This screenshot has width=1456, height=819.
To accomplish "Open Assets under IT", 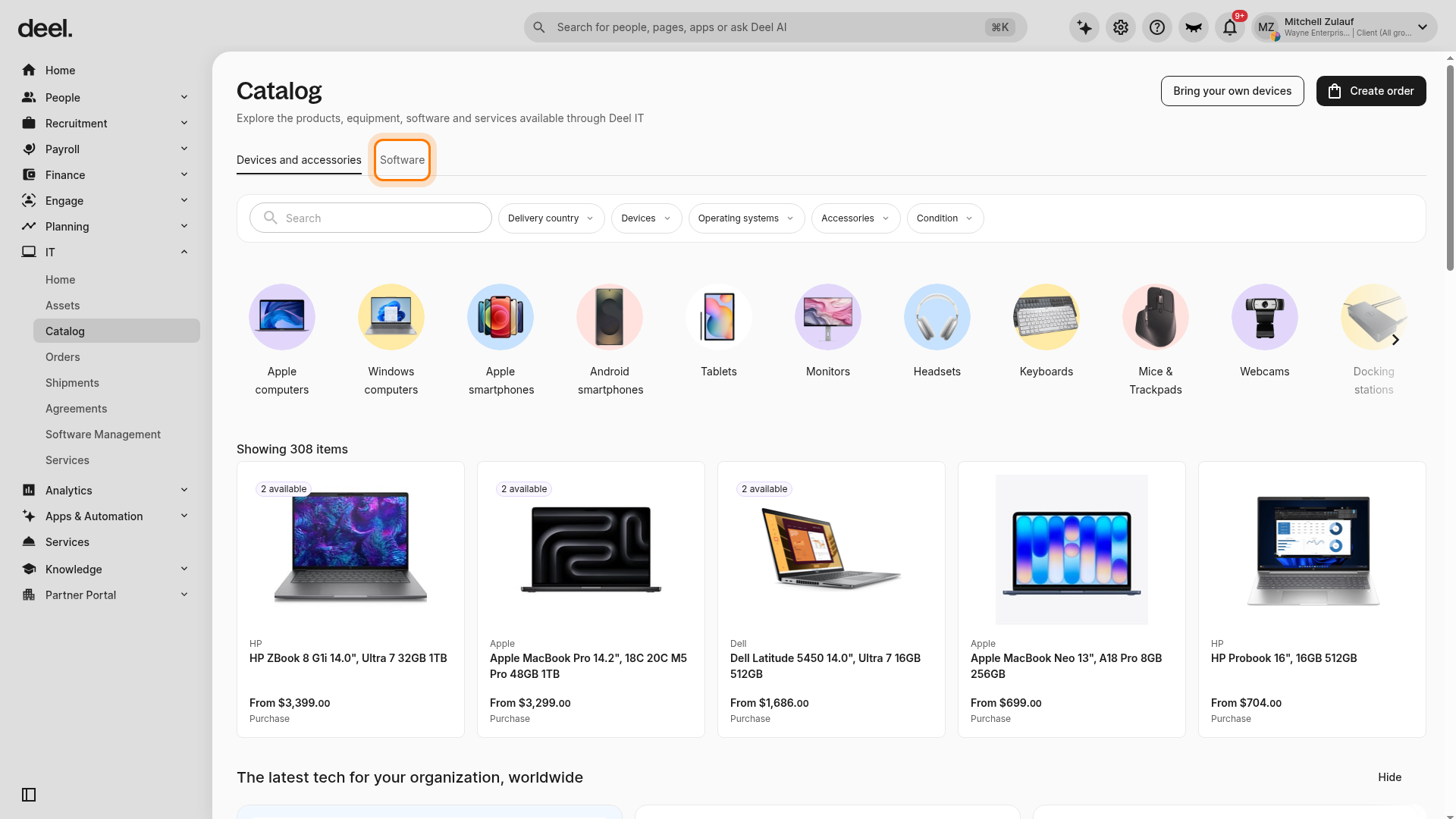I will click(62, 305).
